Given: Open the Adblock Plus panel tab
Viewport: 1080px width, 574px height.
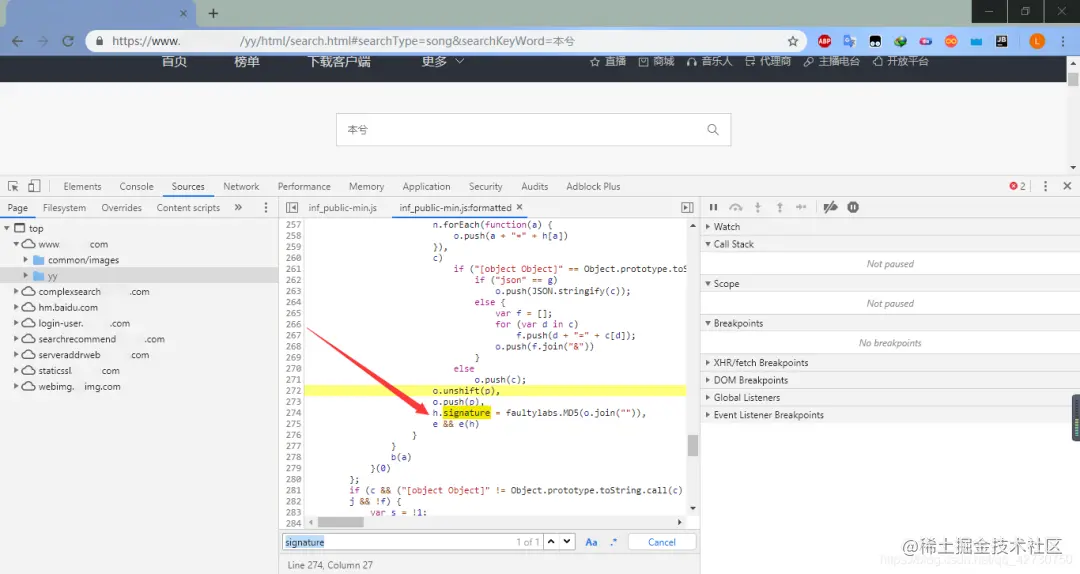Looking at the screenshot, I should click(593, 186).
